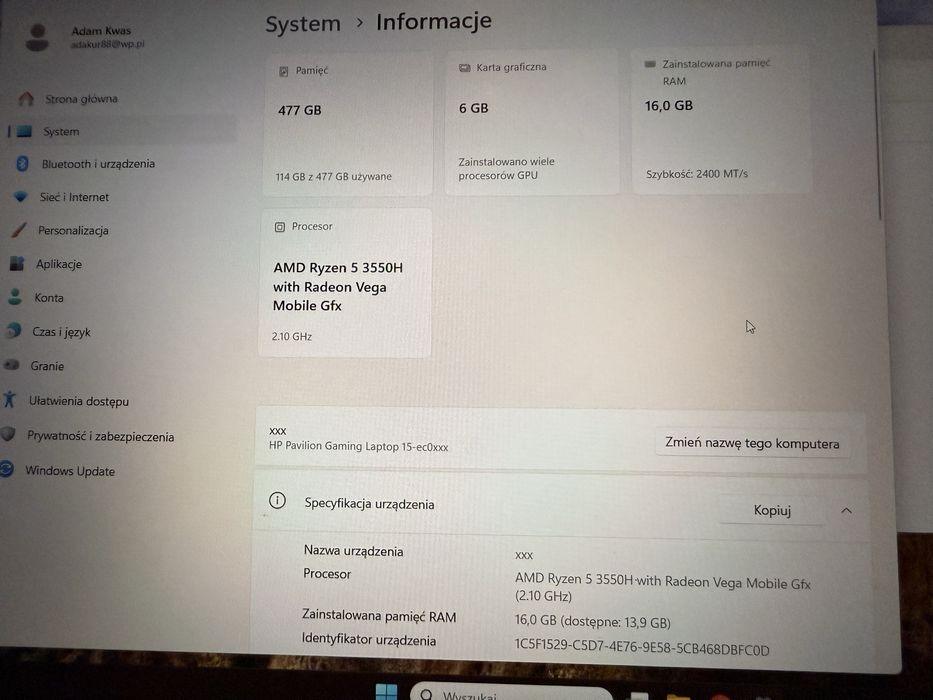Click the 6 GB graphics value
This screenshot has width=933, height=700.
click(474, 108)
